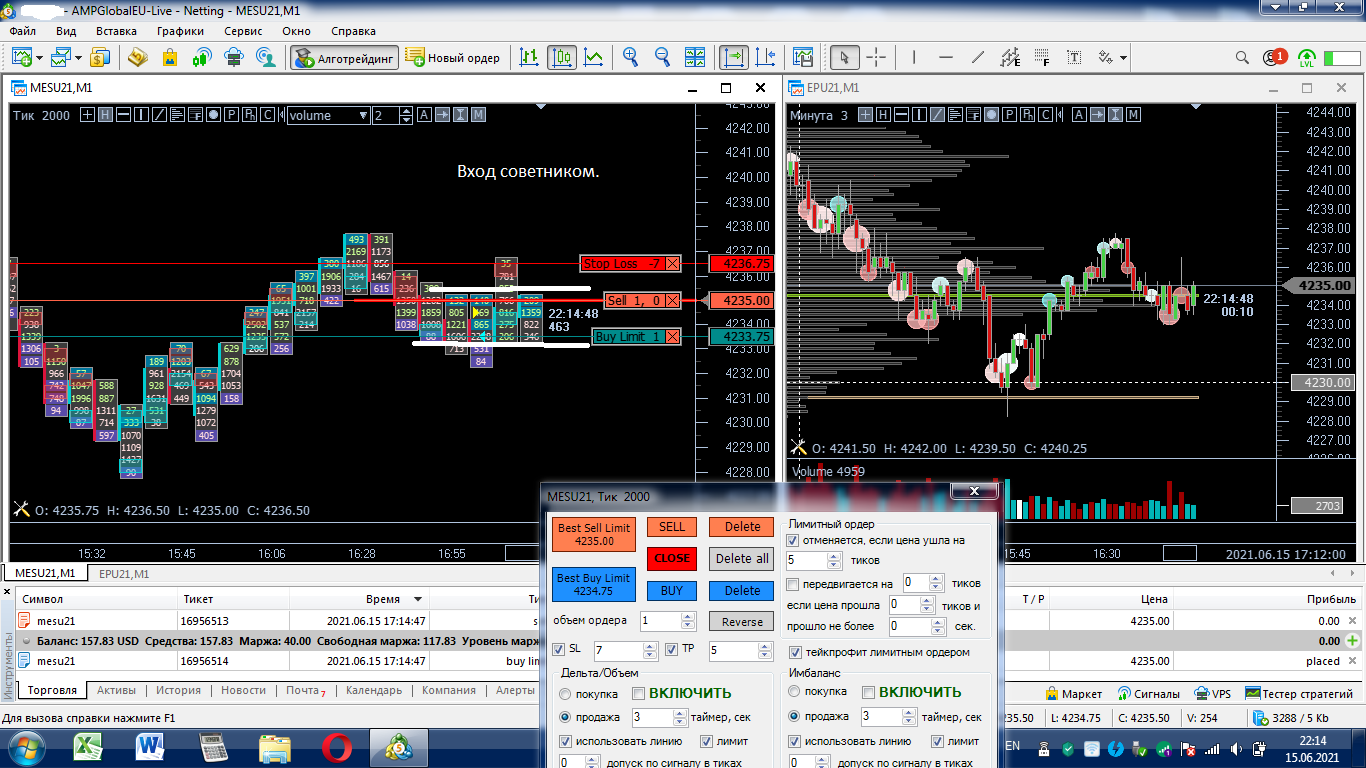Select the text label drawing tool
The width and height of the screenshot is (1366, 768).
[1074, 57]
